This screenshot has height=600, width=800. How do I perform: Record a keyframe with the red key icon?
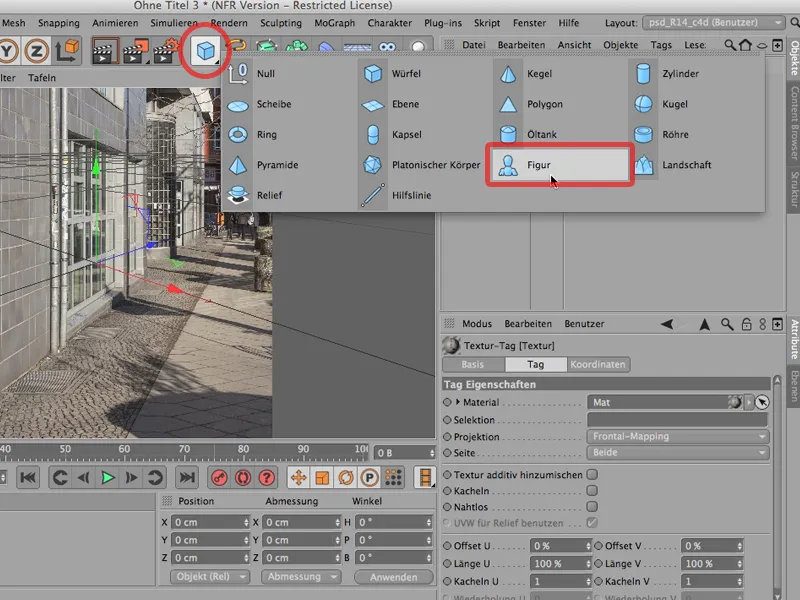coord(219,478)
